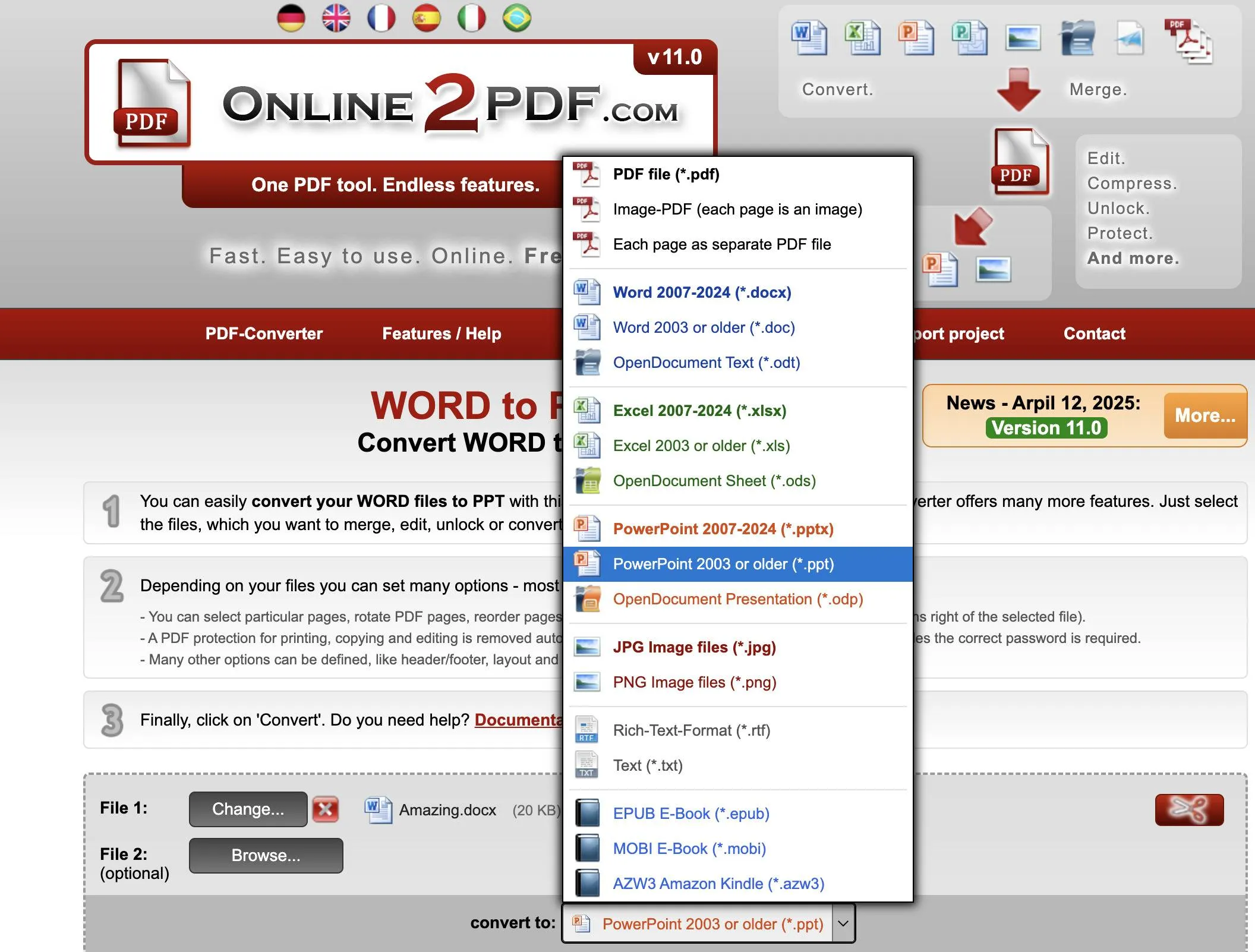This screenshot has height=952, width=1255.
Task: Click the multi-PDF merge icon at top right
Action: tap(1188, 40)
